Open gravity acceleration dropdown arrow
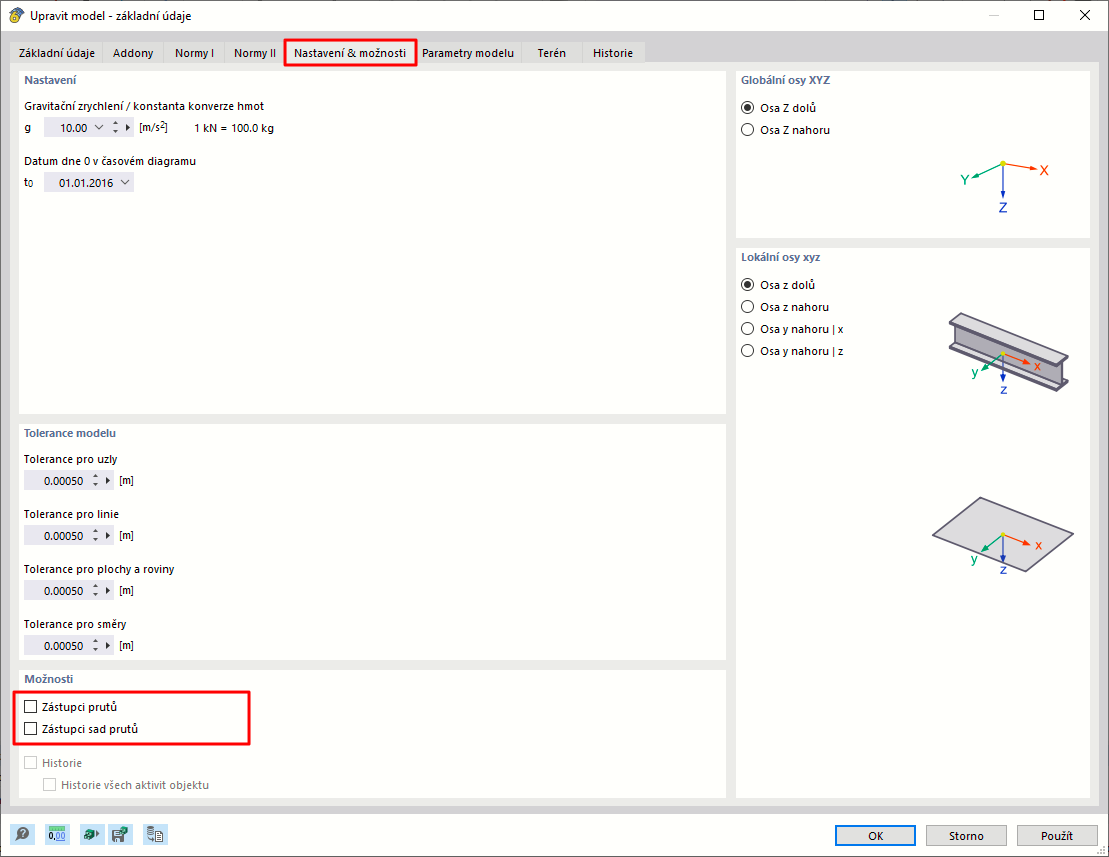Image resolution: width=1109 pixels, height=857 pixels. [x=99, y=127]
